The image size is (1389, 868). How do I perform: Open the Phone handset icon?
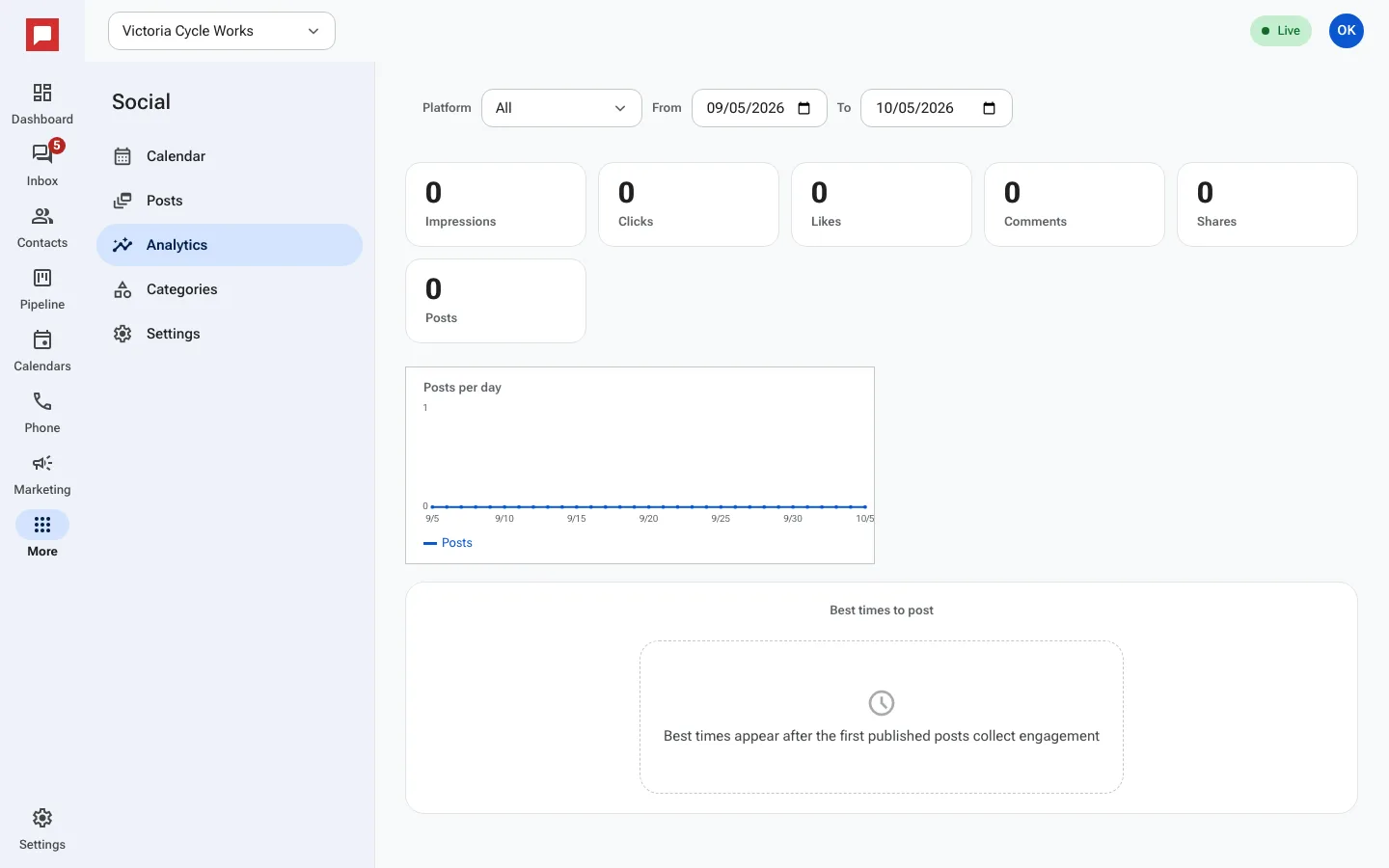click(x=42, y=401)
